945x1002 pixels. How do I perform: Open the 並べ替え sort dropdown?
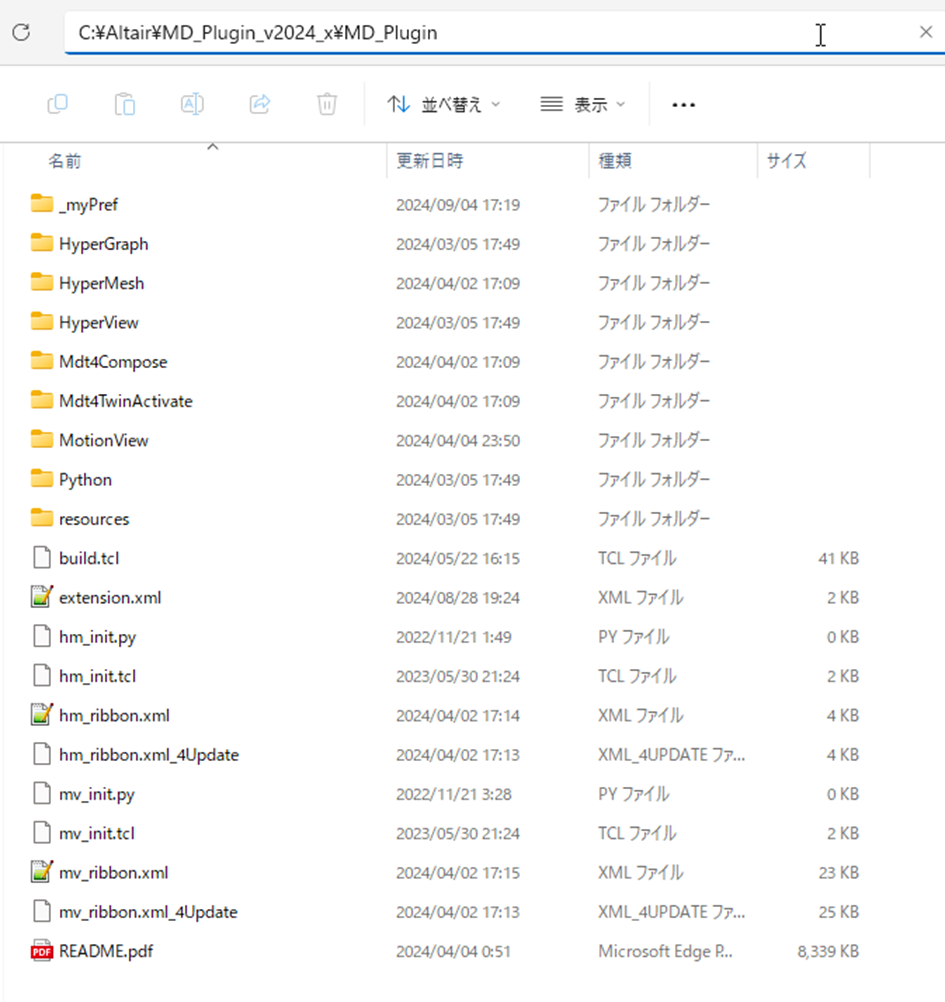point(443,104)
